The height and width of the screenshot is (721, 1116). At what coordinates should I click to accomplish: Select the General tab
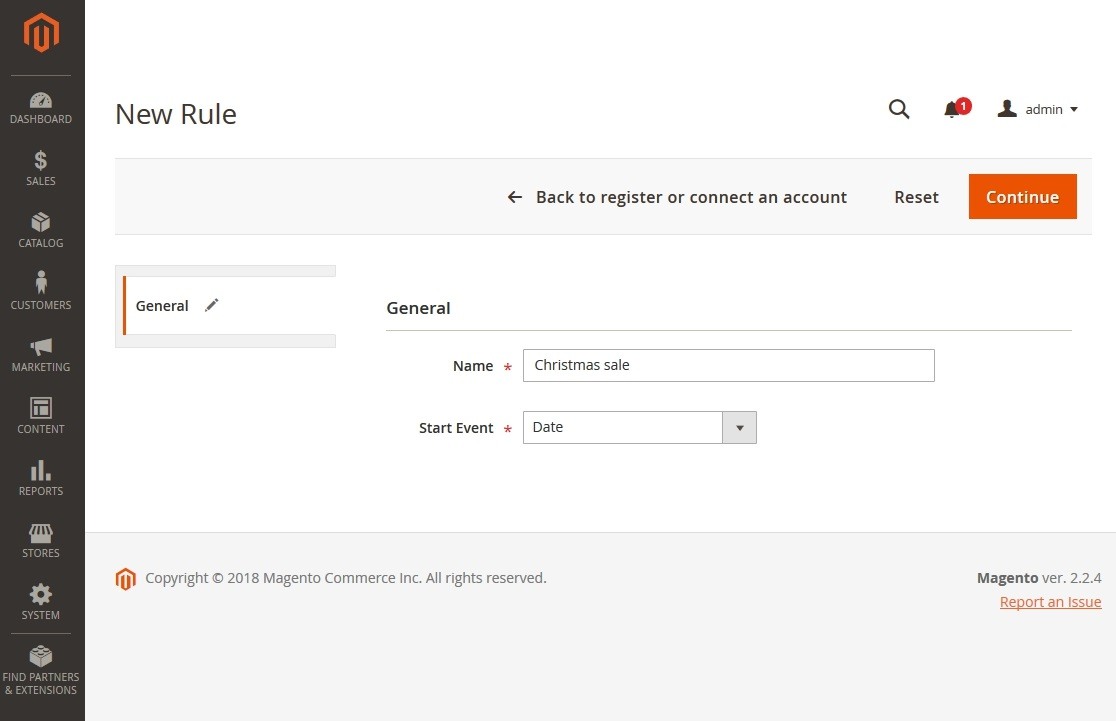(162, 306)
